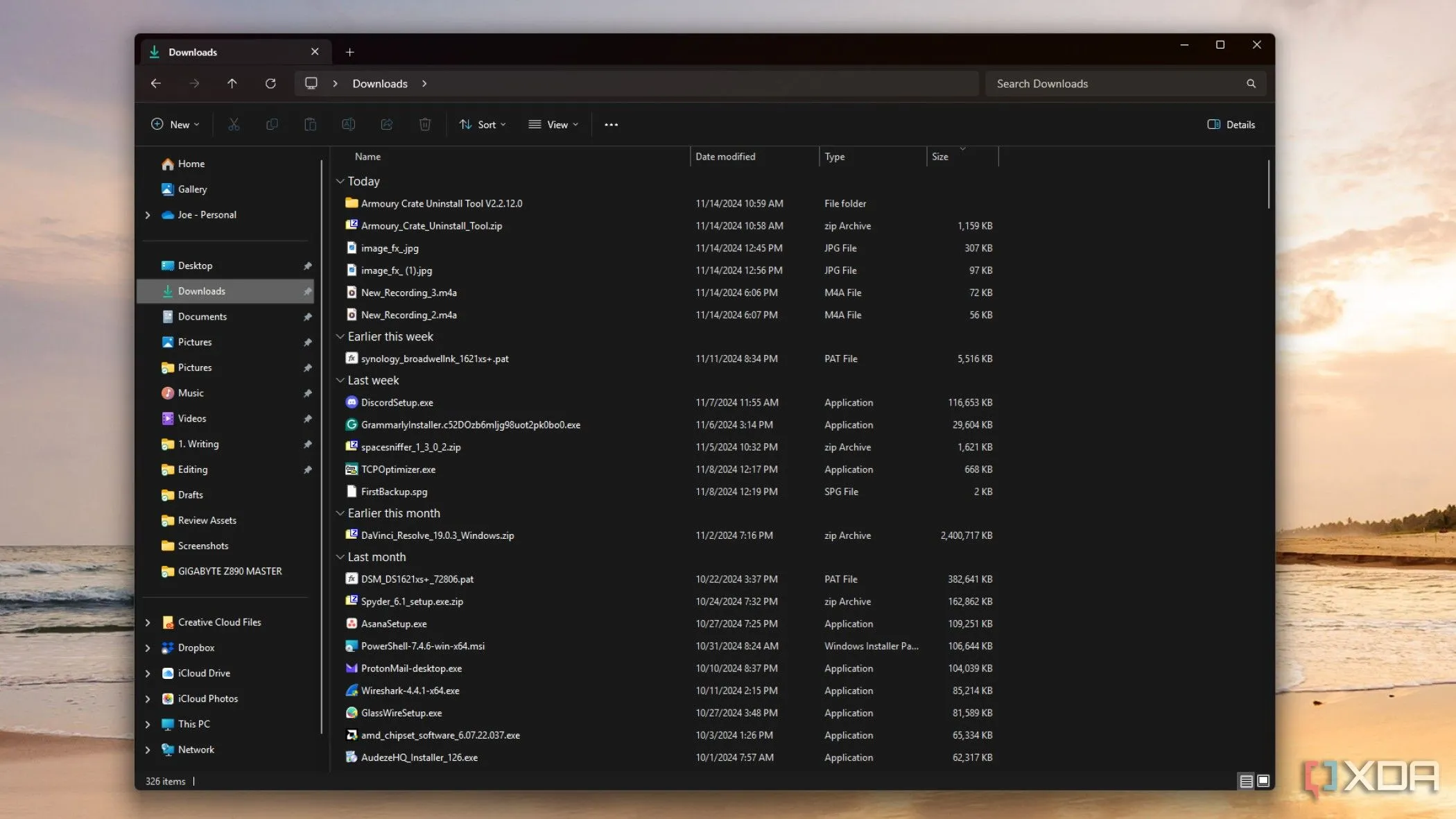Collapse the Last month group
Viewport: 1456px width, 819px height.
(x=340, y=557)
